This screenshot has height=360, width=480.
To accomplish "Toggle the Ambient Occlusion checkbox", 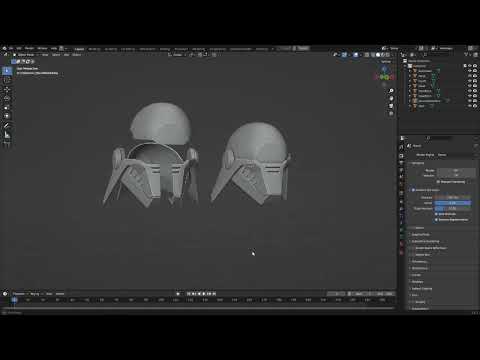I will 413,190.
